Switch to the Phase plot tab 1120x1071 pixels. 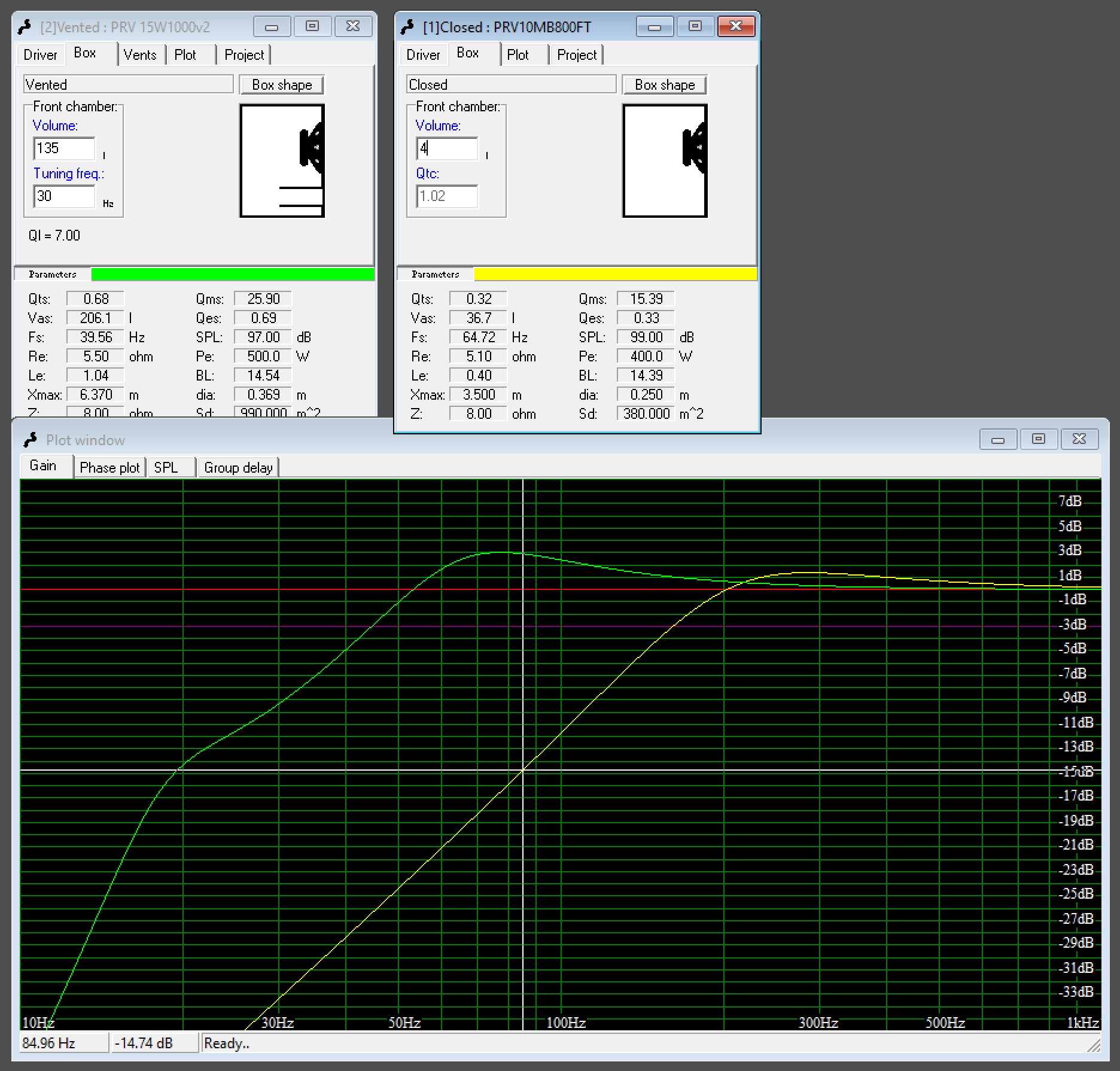[x=109, y=467]
